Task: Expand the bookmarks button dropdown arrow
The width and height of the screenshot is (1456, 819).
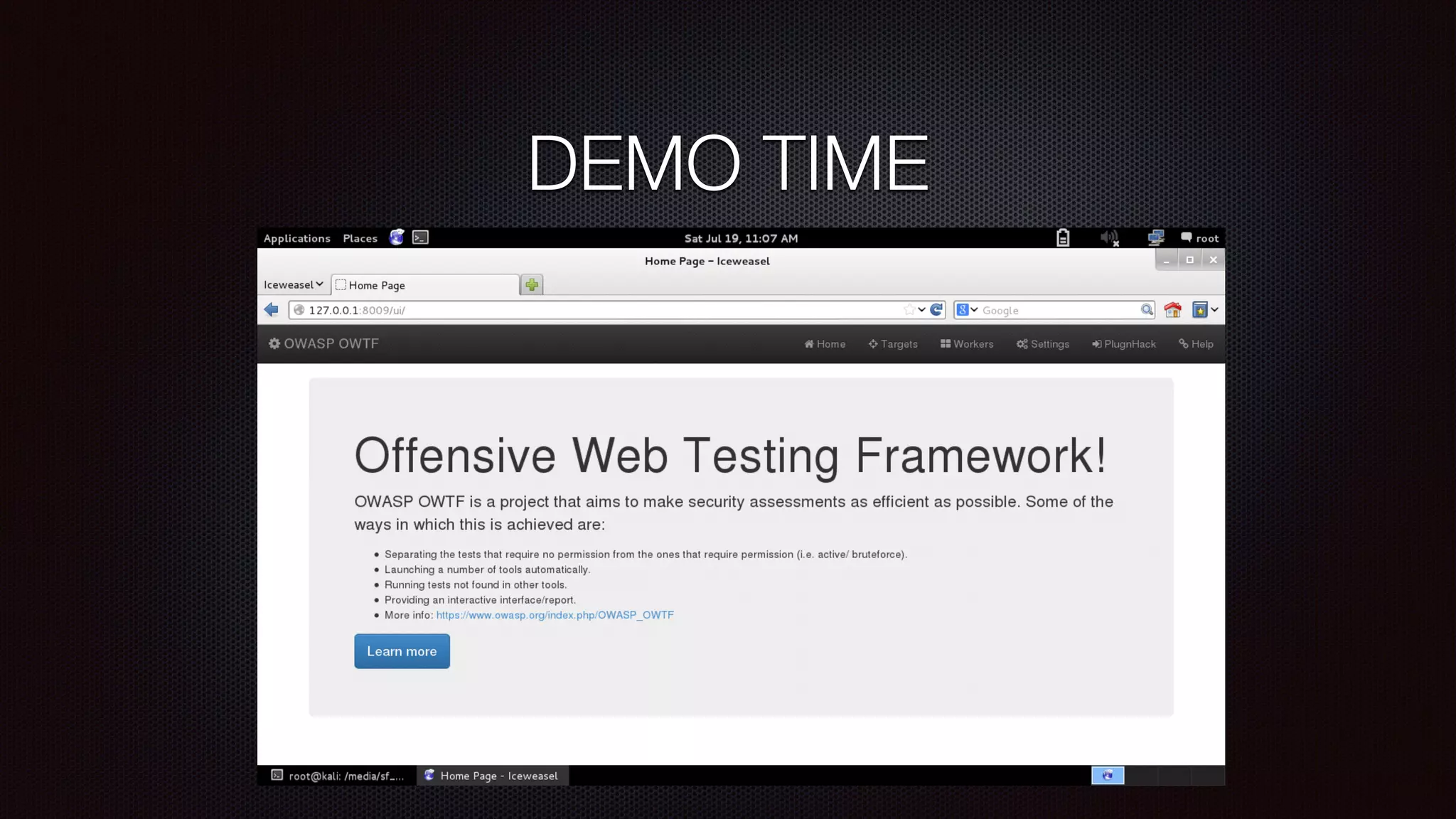Action: coord(1214,310)
